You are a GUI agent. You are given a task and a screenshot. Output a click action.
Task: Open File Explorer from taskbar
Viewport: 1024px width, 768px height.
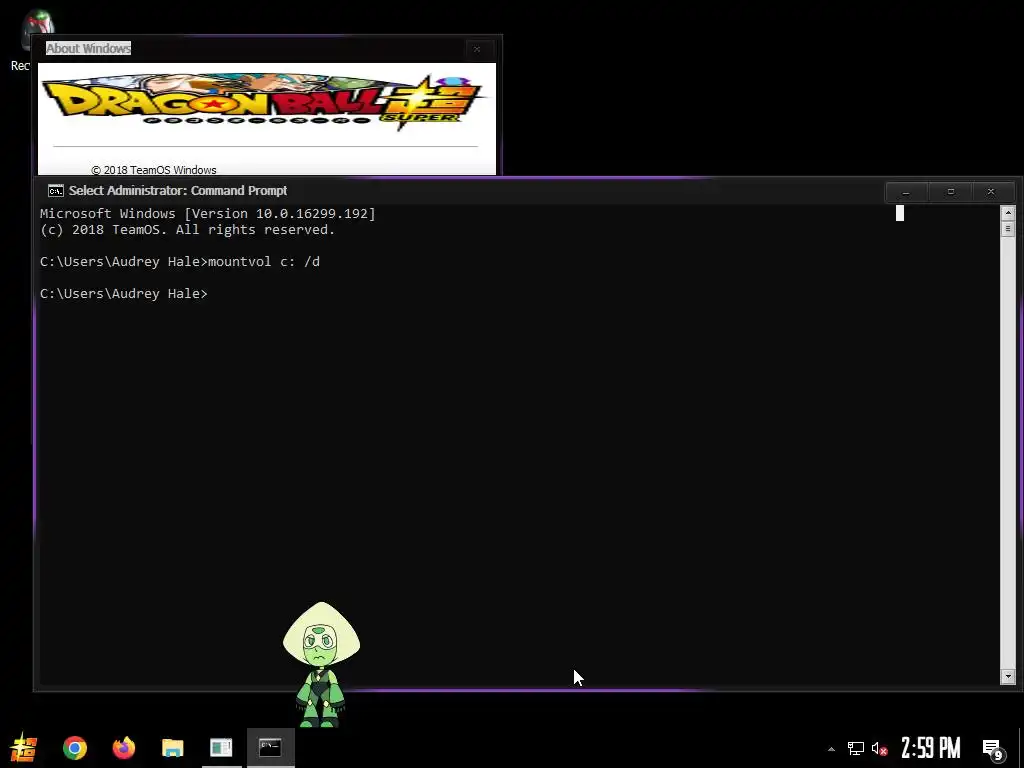tap(172, 748)
